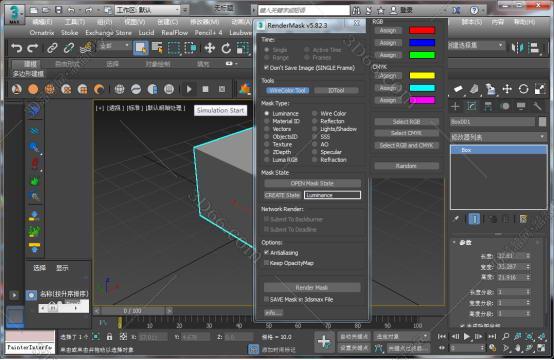Open the RealFlow menu
Image resolution: width=554 pixels, height=360 pixels.
175,33
